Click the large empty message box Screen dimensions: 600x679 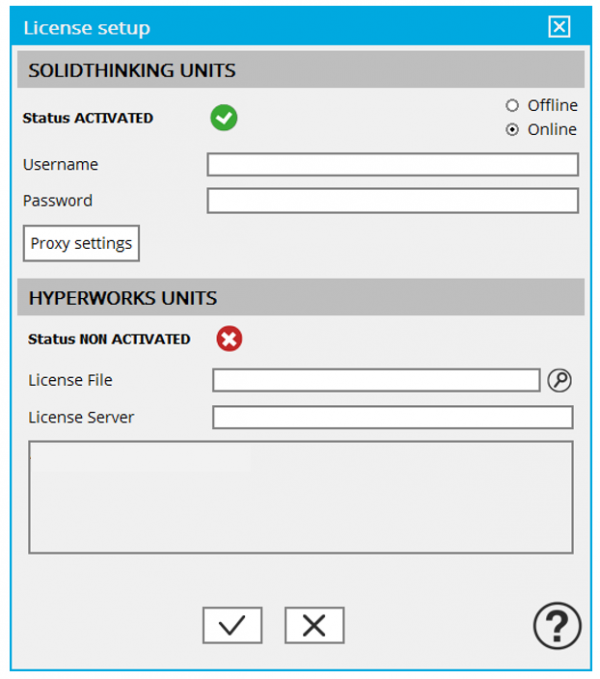point(301,497)
